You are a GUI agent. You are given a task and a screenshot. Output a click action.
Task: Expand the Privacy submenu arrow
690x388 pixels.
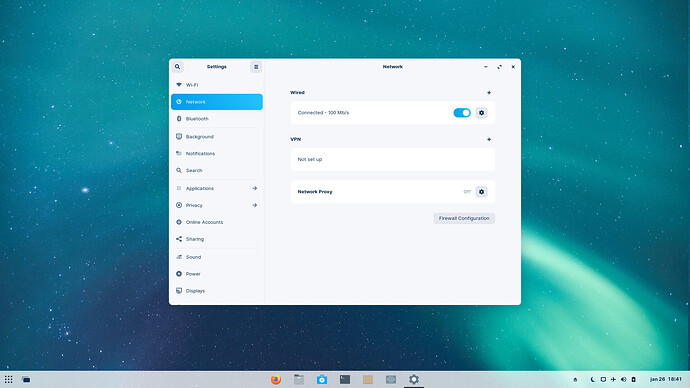255,205
